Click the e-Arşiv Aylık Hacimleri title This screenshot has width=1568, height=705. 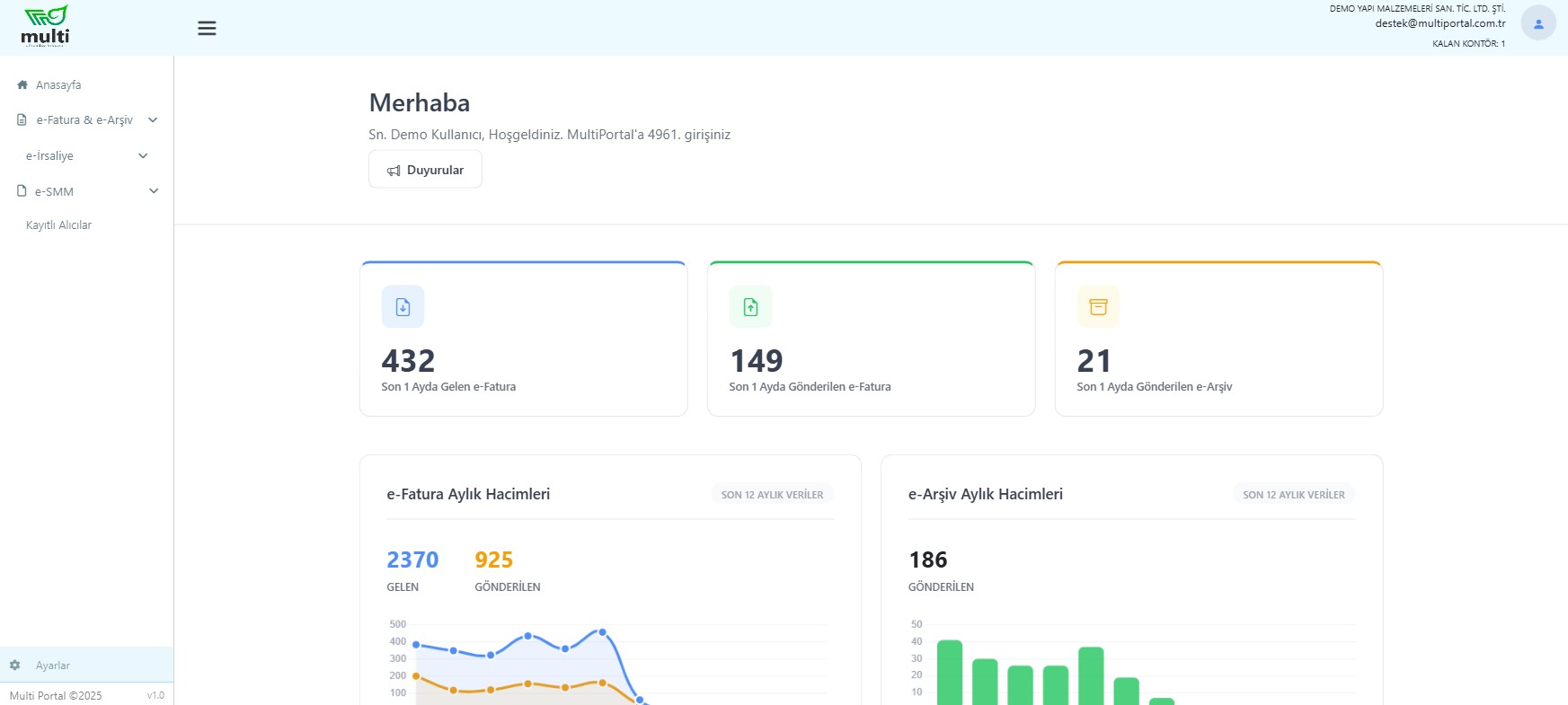point(986,494)
